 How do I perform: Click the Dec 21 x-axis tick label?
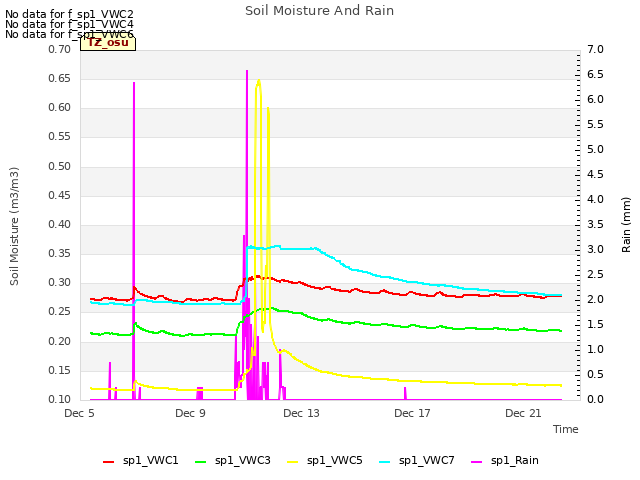[524, 413]
